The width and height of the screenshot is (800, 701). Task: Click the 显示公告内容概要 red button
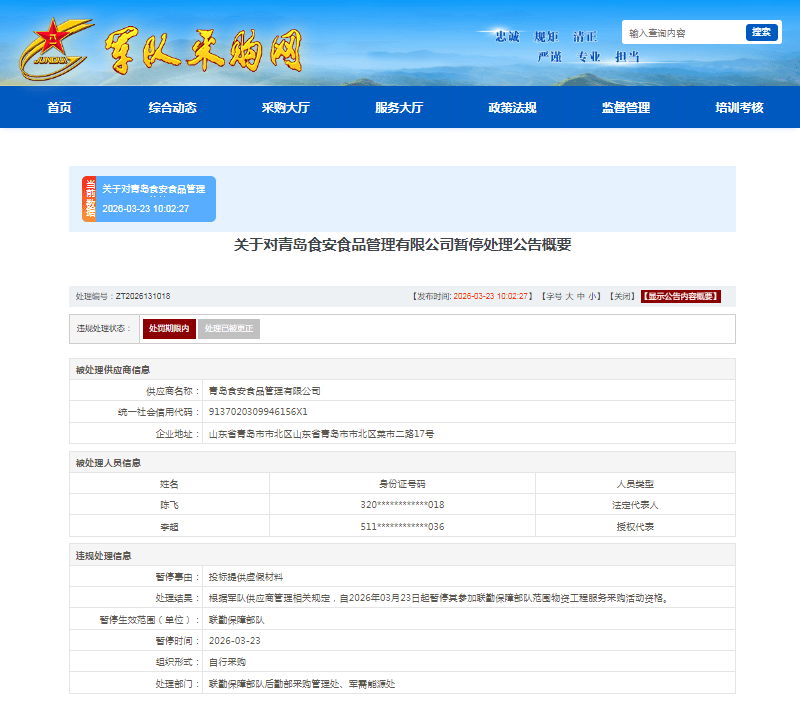click(x=682, y=296)
